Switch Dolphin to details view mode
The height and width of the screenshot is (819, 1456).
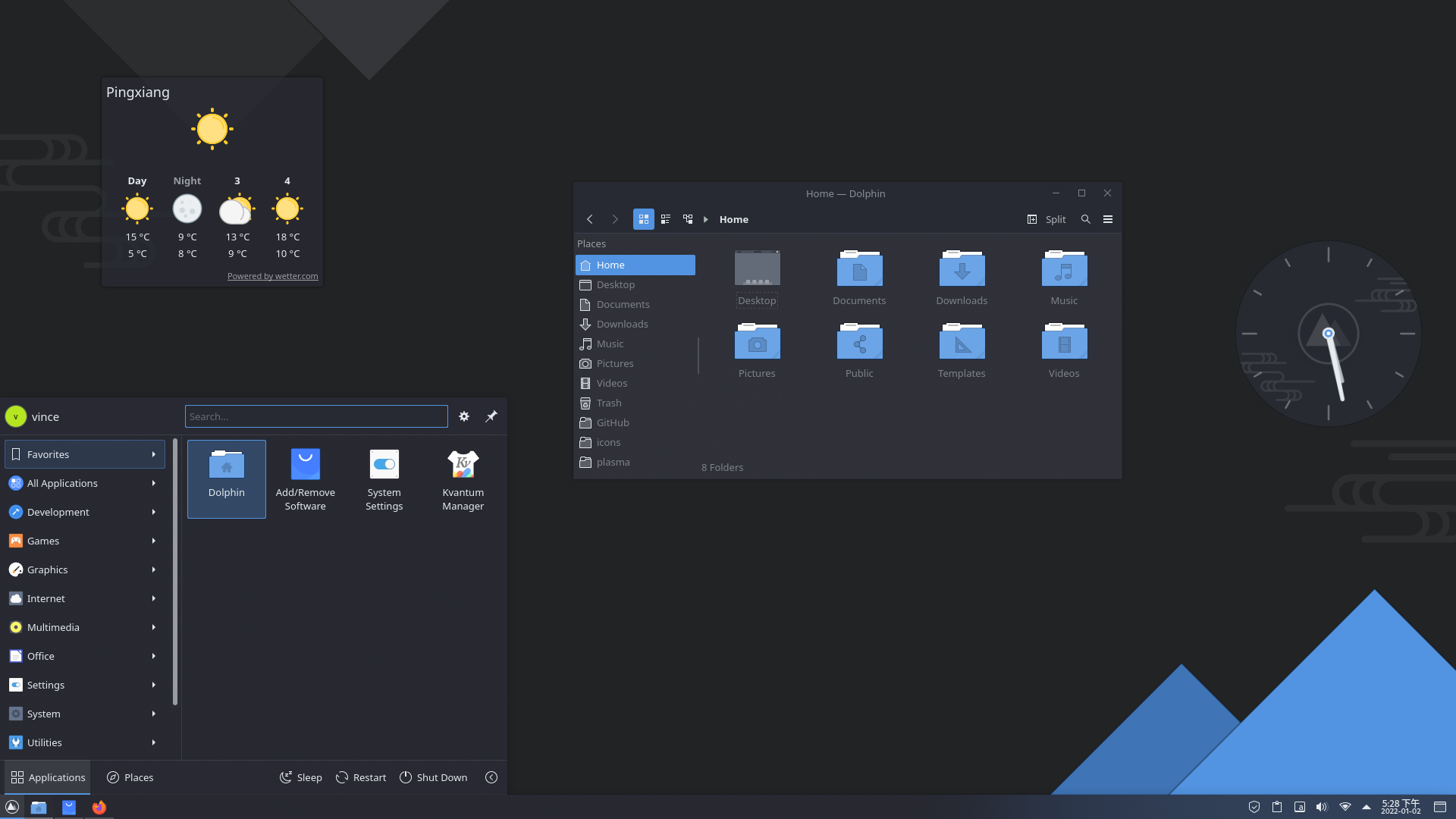665,219
